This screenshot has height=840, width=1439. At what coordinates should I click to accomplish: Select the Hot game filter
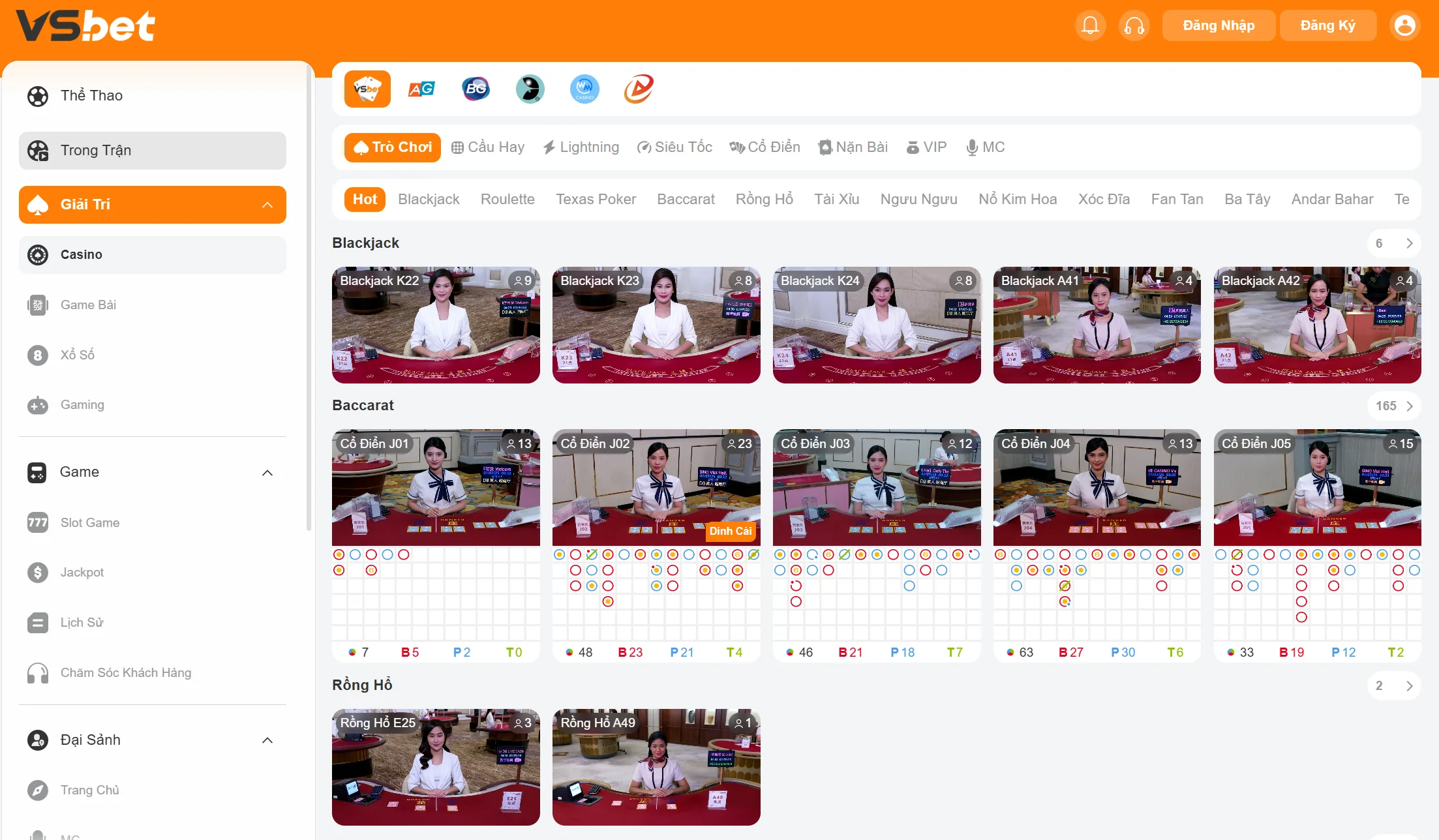365,200
